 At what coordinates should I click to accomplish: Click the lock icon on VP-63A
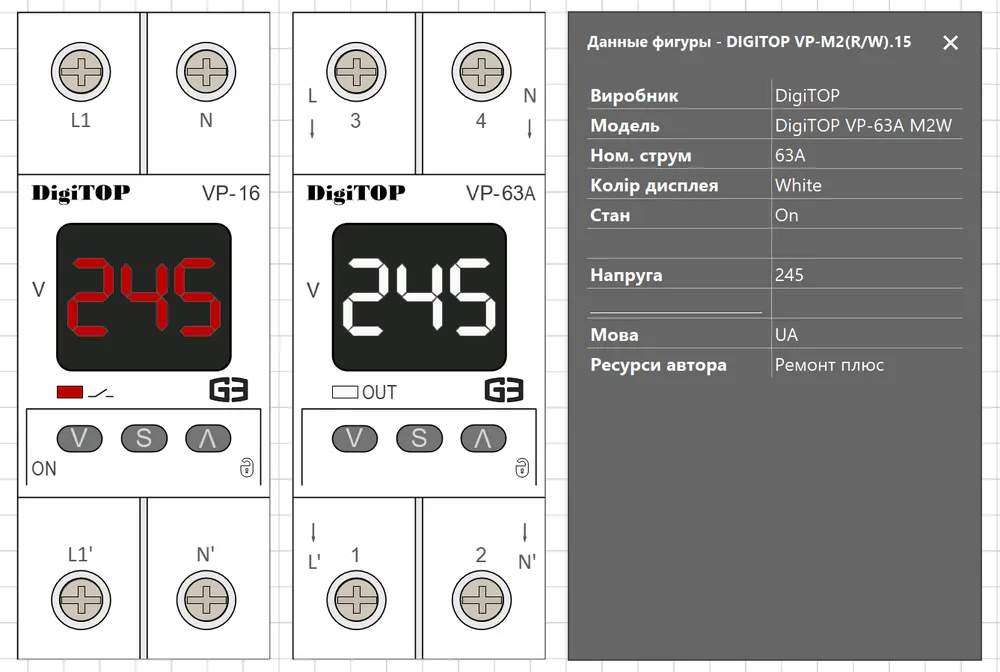[522, 468]
